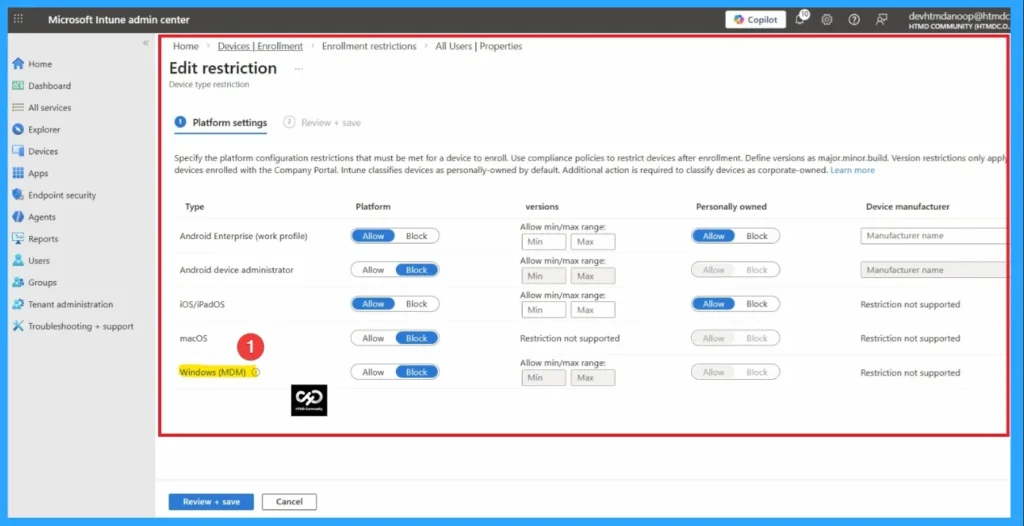The width and height of the screenshot is (1024, 526).
Task: Click the Devices icon in sidebar
Action: [x=18, y=151]
